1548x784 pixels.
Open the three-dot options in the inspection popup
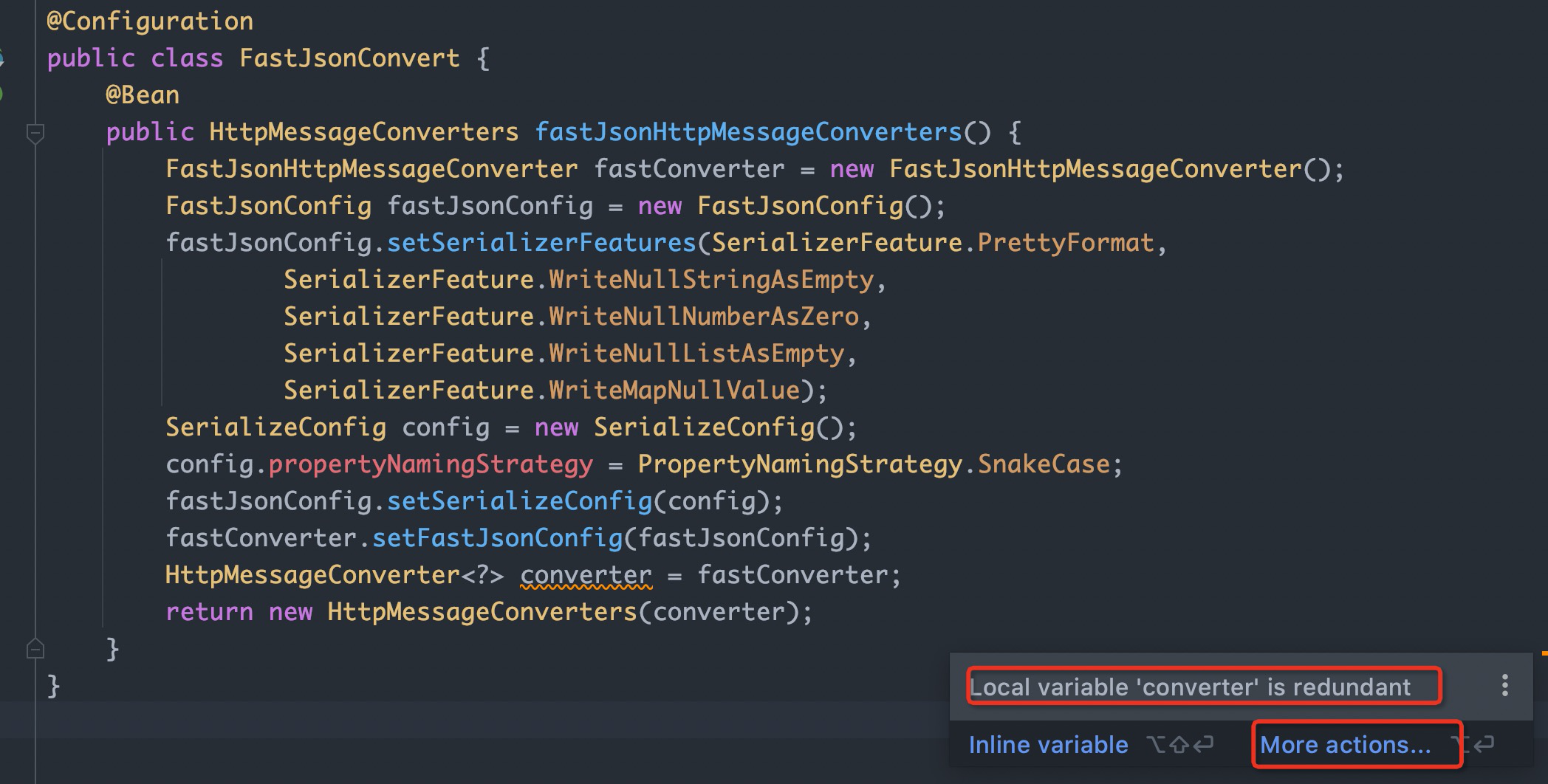click(1504, 686)
